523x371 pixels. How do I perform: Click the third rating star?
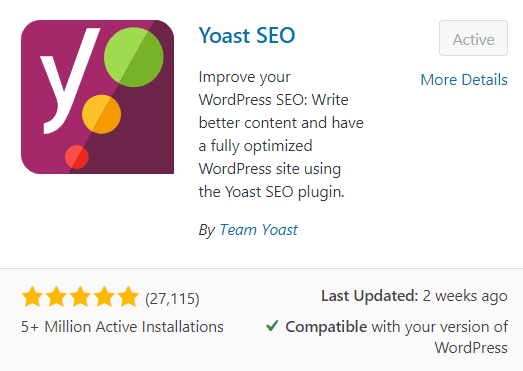[80, 296]
